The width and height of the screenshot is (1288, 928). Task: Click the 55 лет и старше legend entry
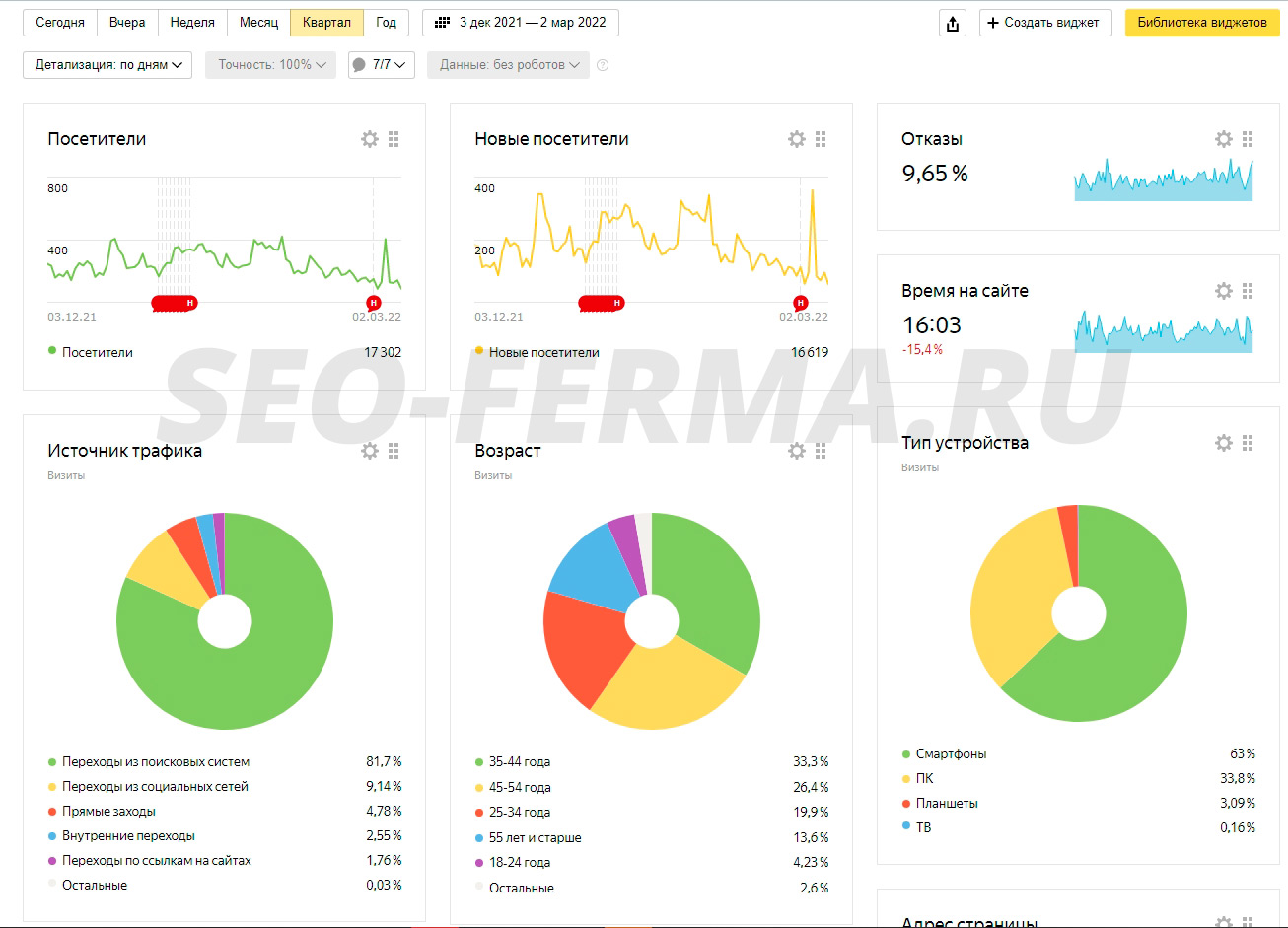(528, 838)
